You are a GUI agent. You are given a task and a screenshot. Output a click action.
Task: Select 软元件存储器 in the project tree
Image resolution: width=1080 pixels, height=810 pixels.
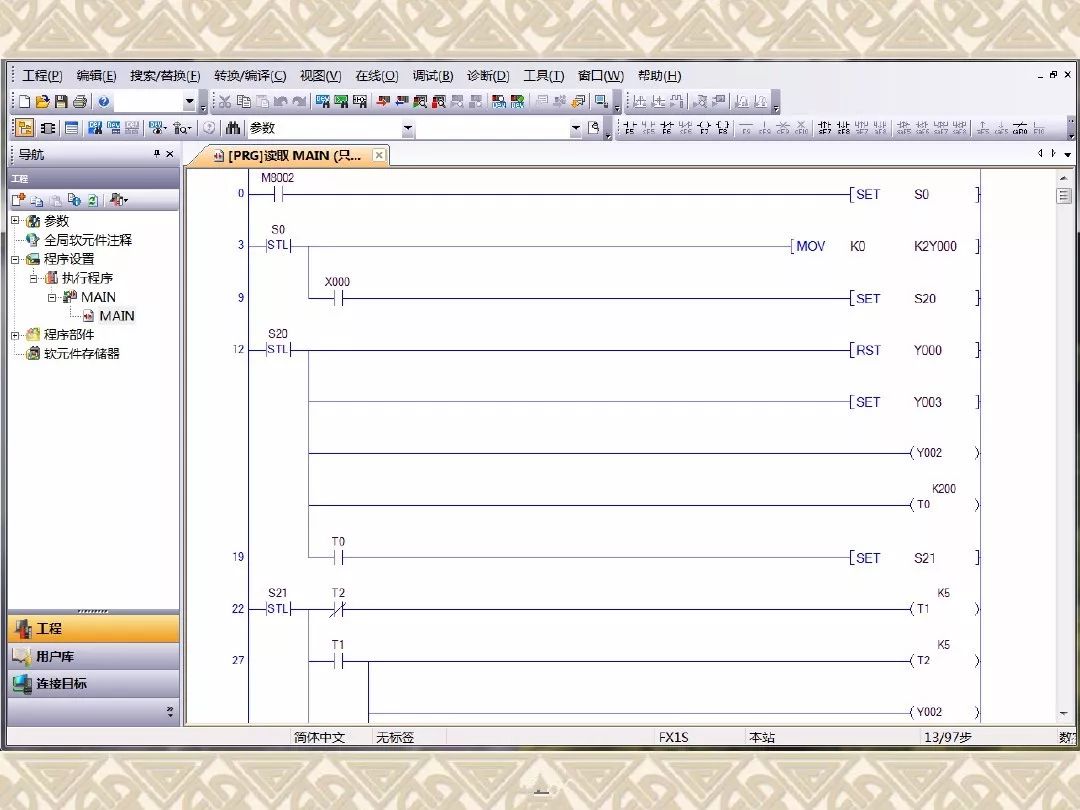[x=81, y=353]
